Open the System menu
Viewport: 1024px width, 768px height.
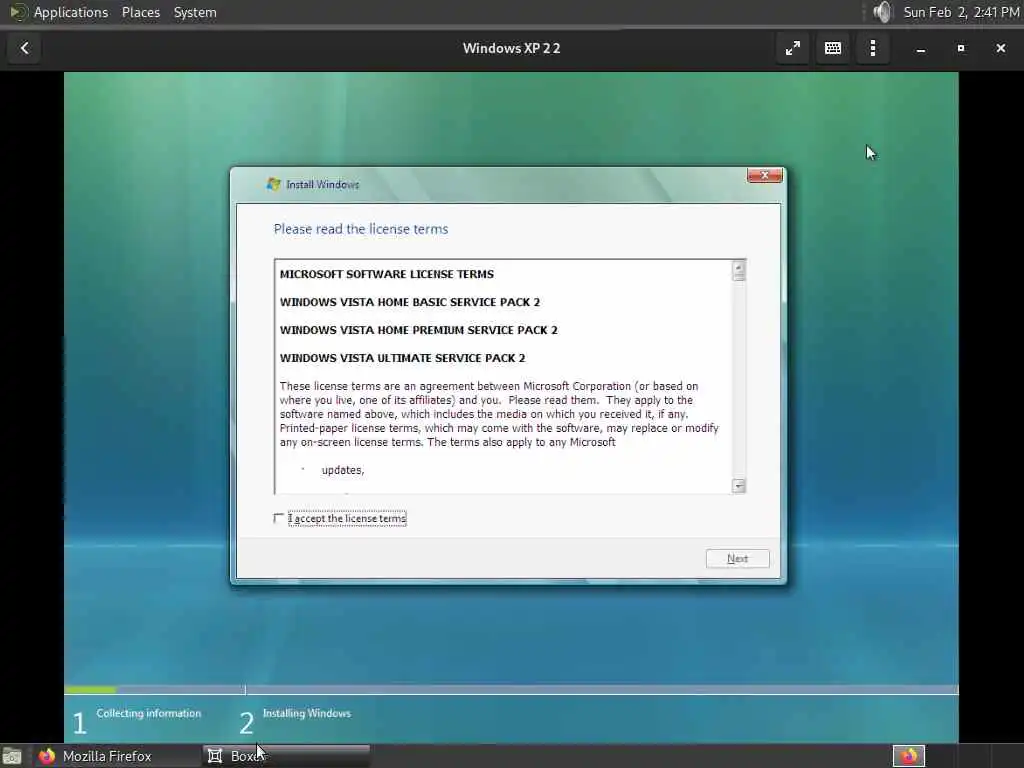coord(195,12)
